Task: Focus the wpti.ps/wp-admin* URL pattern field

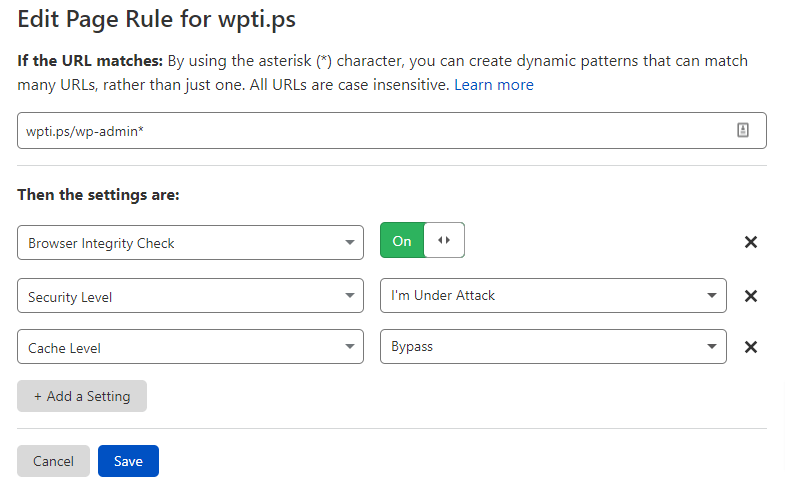Action: tap(391, 131)
